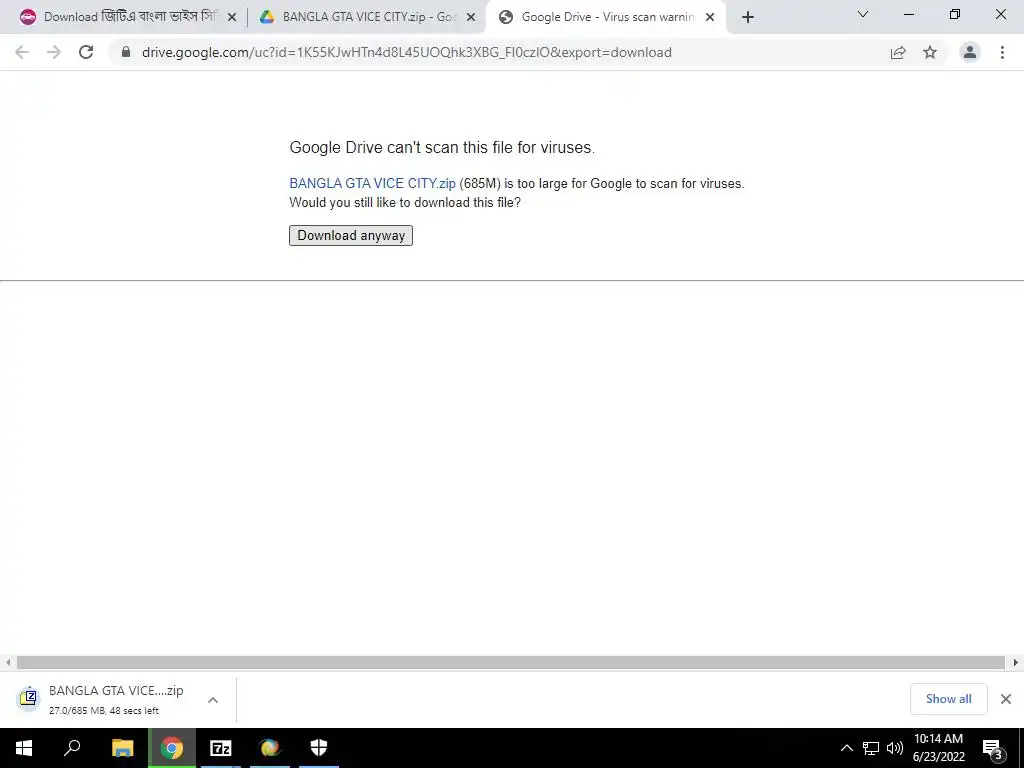Share this page via share icon
Screen dimensions: 1024x768
[x=898, y=52]
